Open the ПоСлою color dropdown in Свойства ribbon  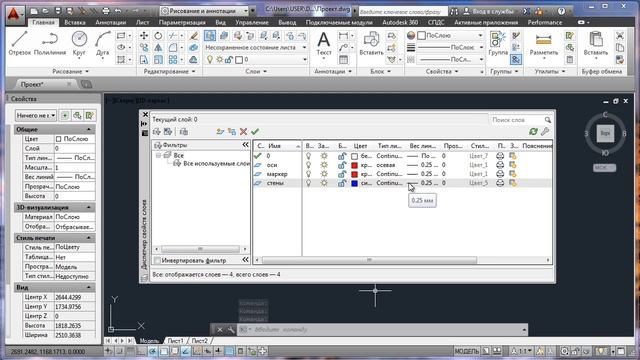[x=451, y=36]
